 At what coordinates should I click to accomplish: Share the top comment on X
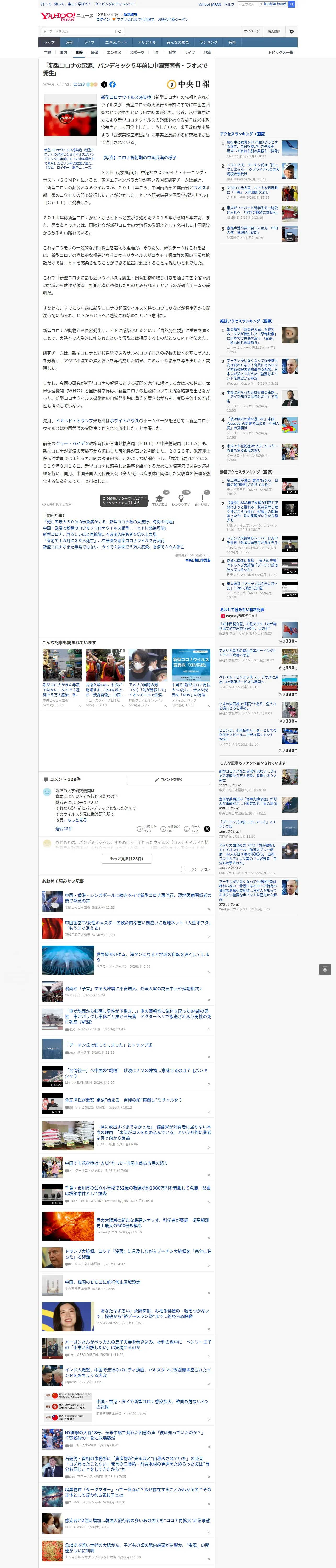click(x=207, y=829)
